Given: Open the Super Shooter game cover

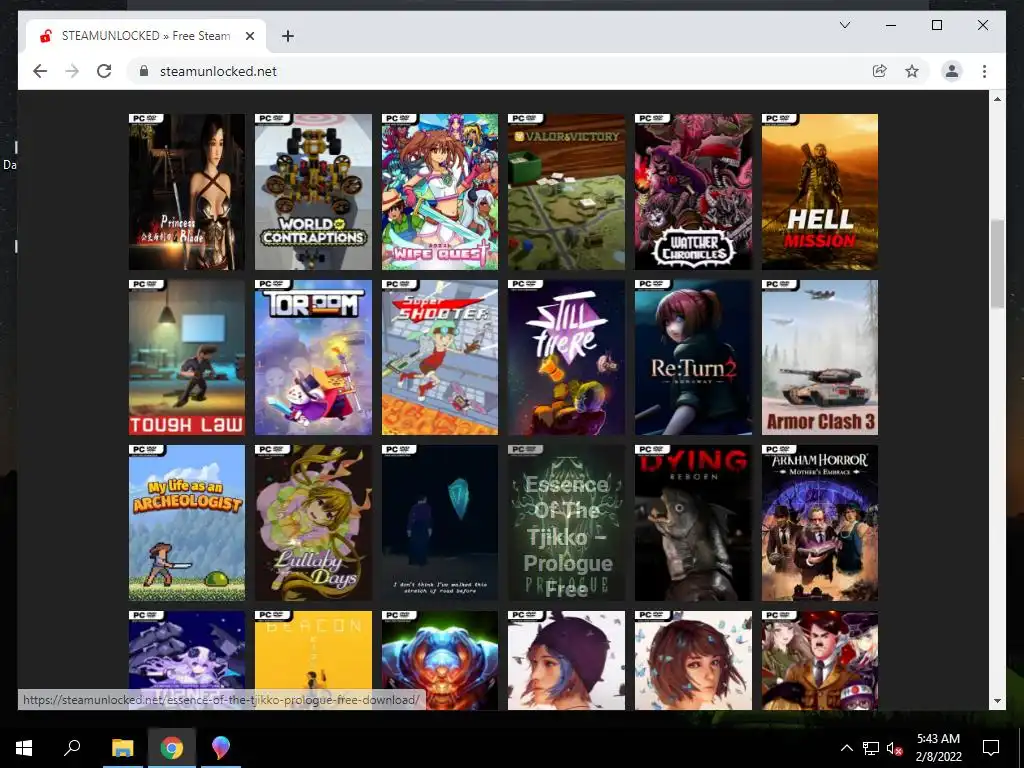Looking at the screenshot, I should (x=440, y=357).
